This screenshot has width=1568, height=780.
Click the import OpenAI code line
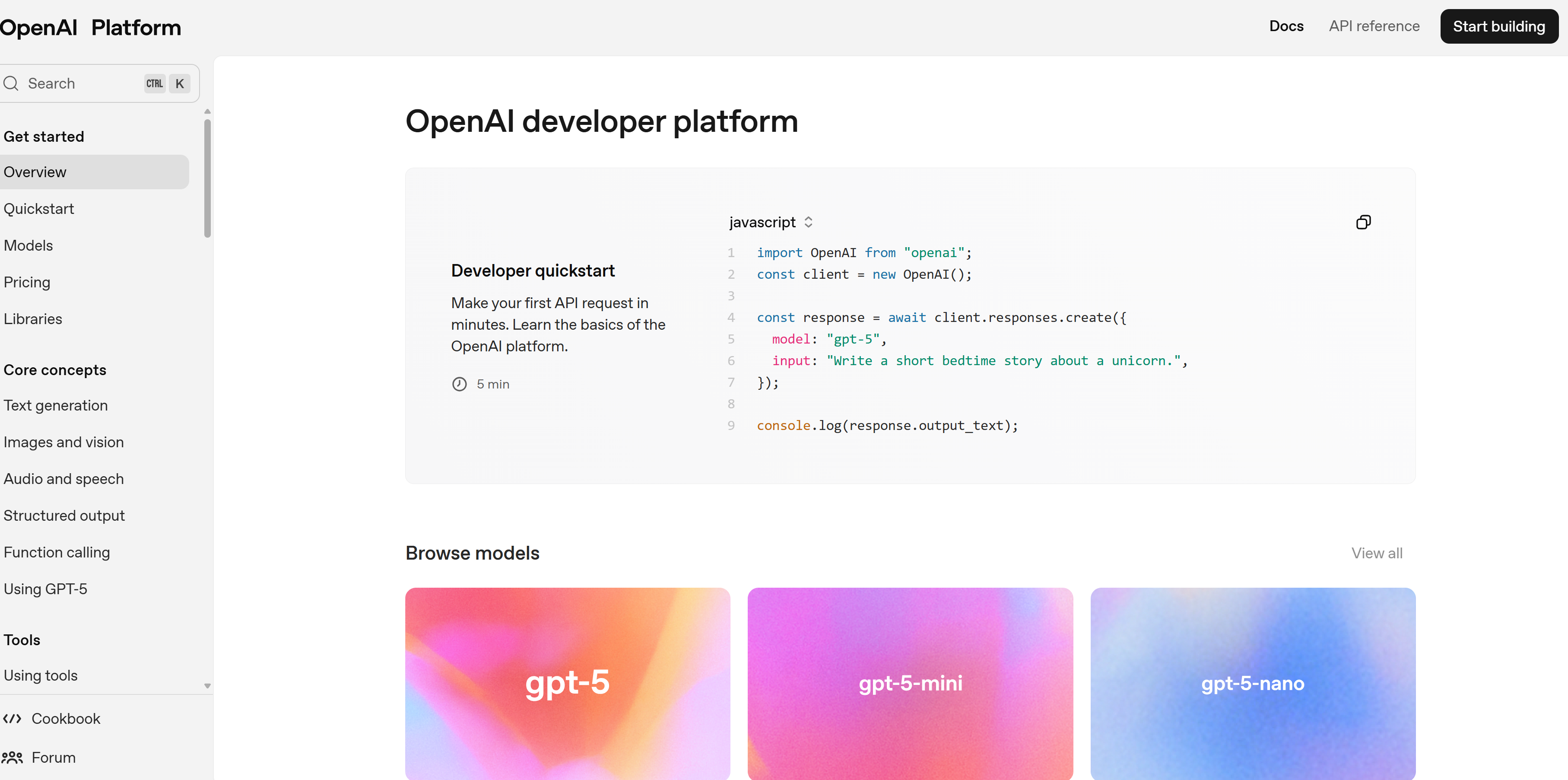point(864,253)
